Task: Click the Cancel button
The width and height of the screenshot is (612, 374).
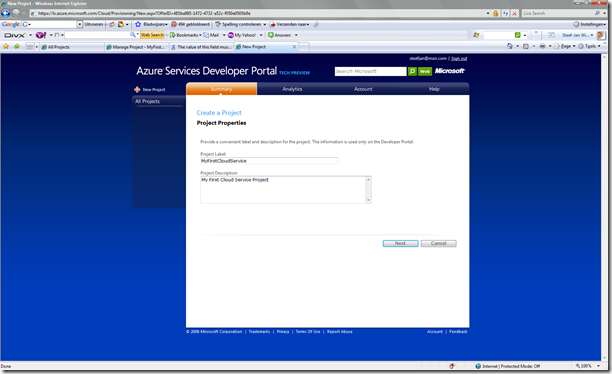Action: click(439, 243)
